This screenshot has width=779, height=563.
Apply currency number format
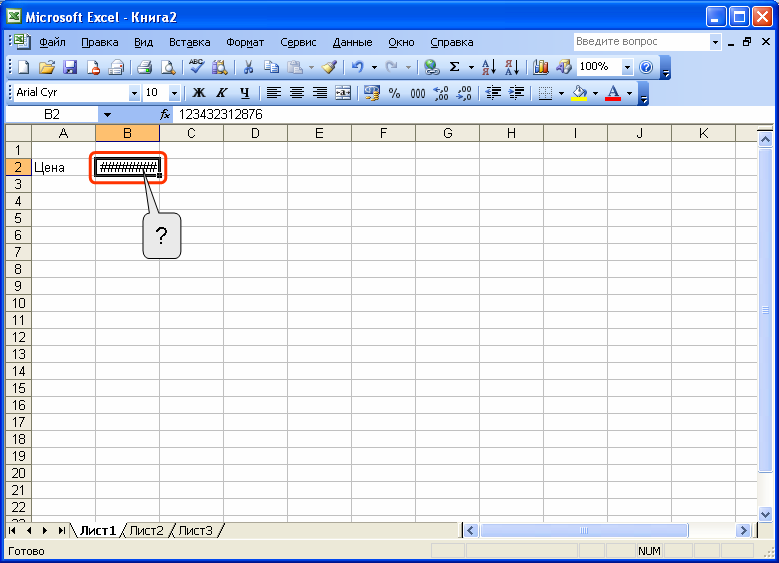[x=372, y=93]
